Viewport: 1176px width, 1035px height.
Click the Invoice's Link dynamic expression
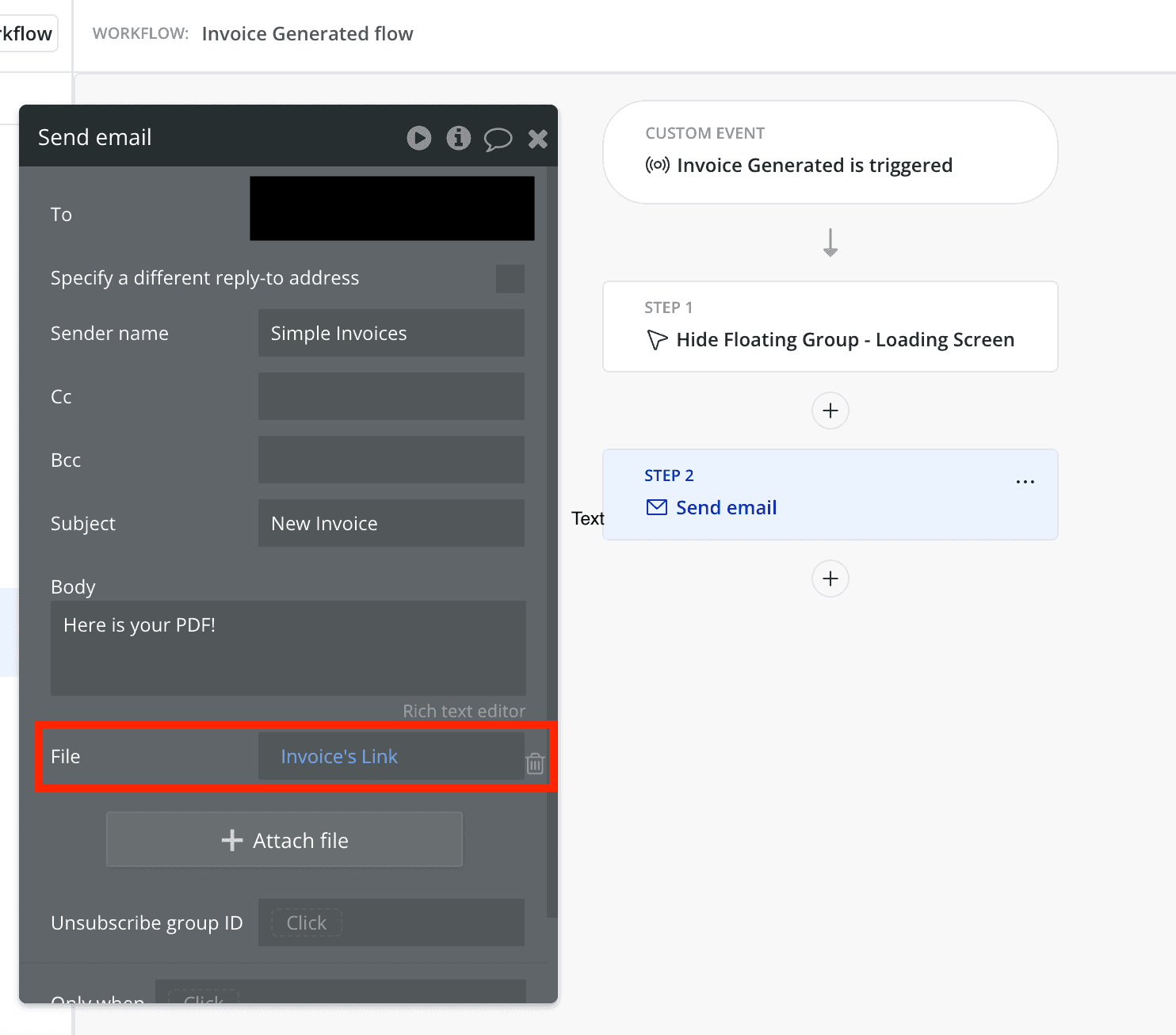tap(339, 757)
